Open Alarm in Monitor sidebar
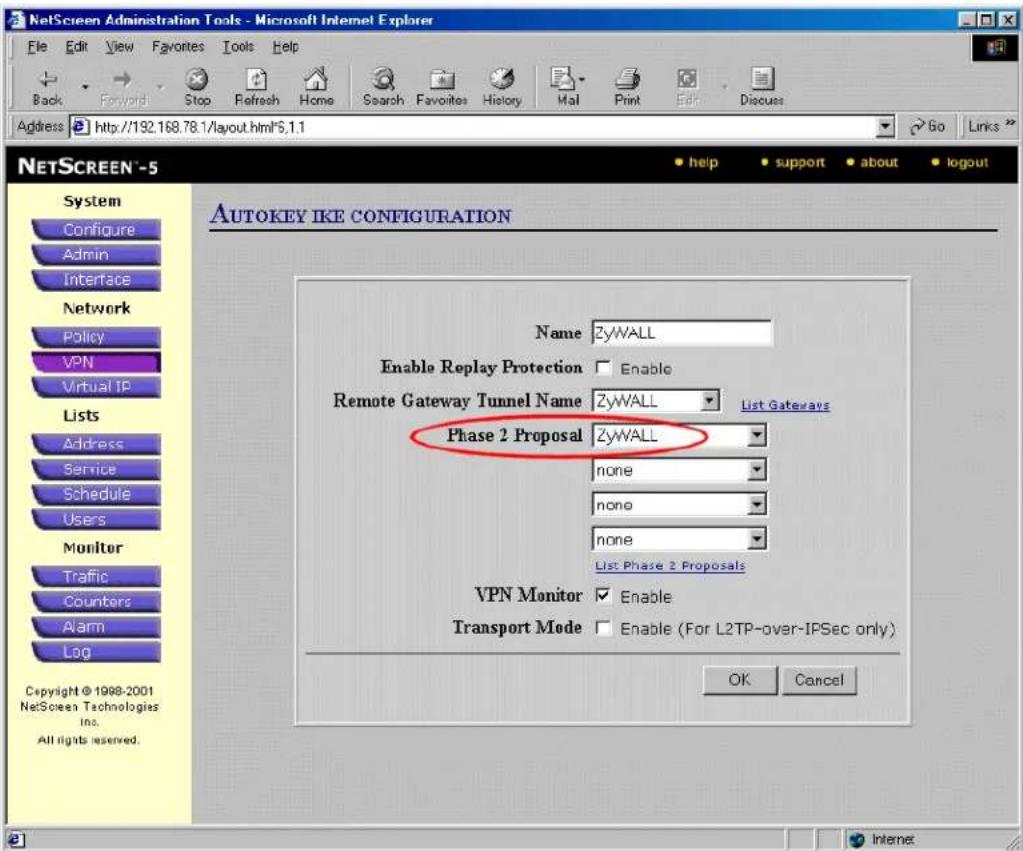This screenshot has width=1023, height=851. coord(96,627)
